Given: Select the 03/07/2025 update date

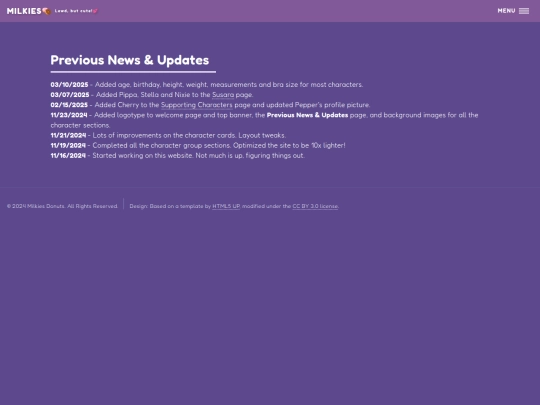Looking at the screenshot, I should tap(70, 95).
